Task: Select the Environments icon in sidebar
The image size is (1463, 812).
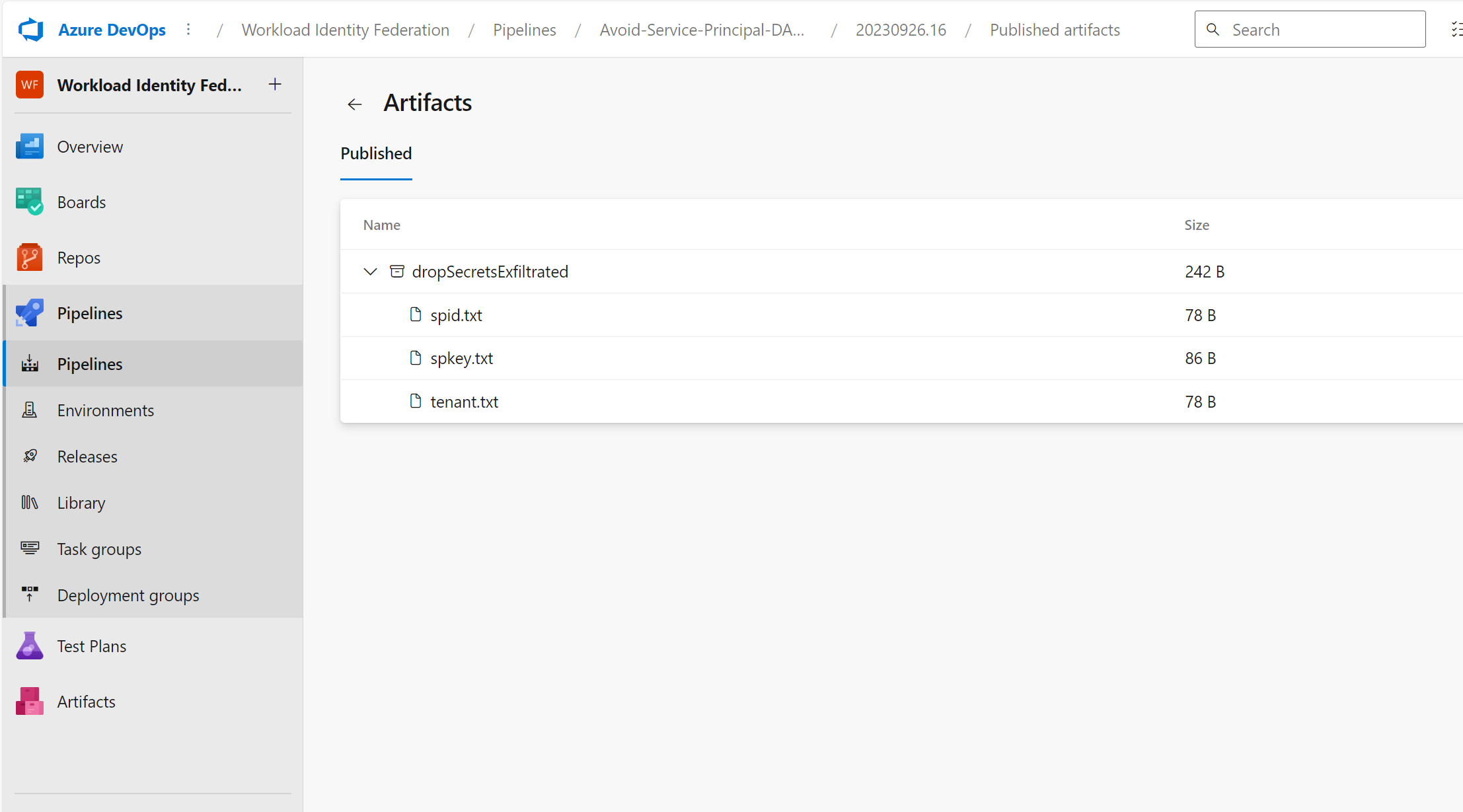Action: pyautogui.click(x=30, y=410)
